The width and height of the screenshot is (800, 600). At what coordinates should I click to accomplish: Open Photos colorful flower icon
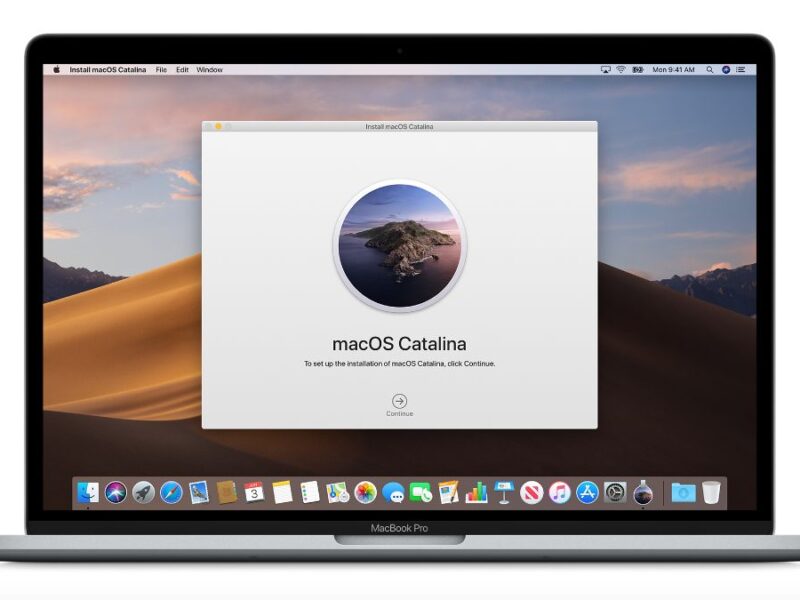pos(365,493)
